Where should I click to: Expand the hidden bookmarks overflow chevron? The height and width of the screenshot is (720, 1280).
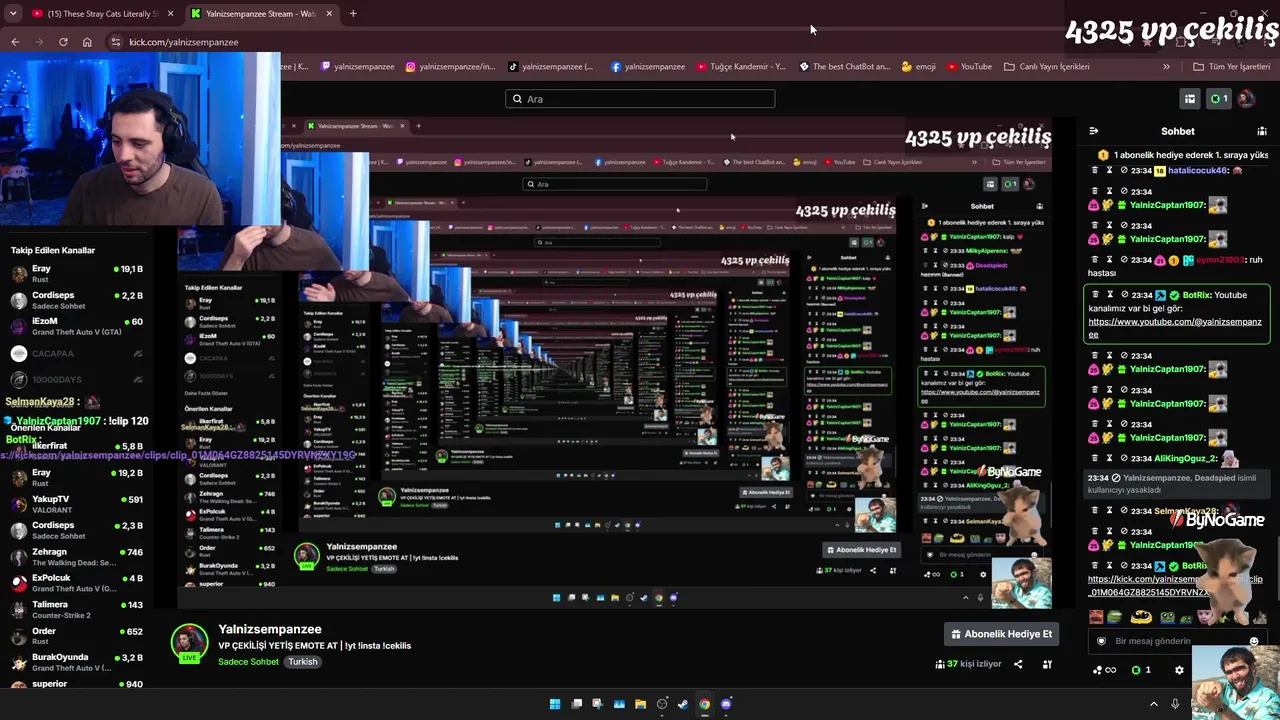(x=1166, y=67)
